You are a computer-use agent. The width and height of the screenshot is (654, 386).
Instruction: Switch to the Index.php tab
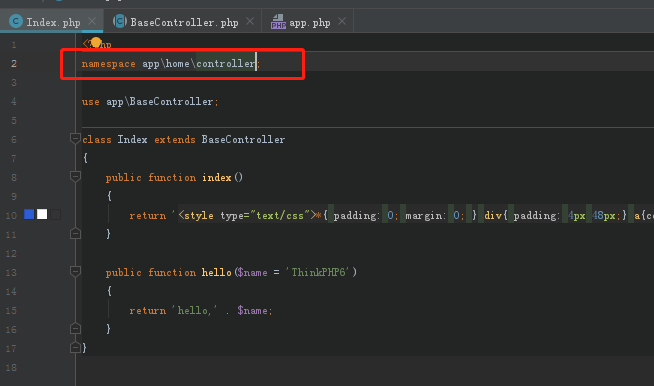point(51,22)
